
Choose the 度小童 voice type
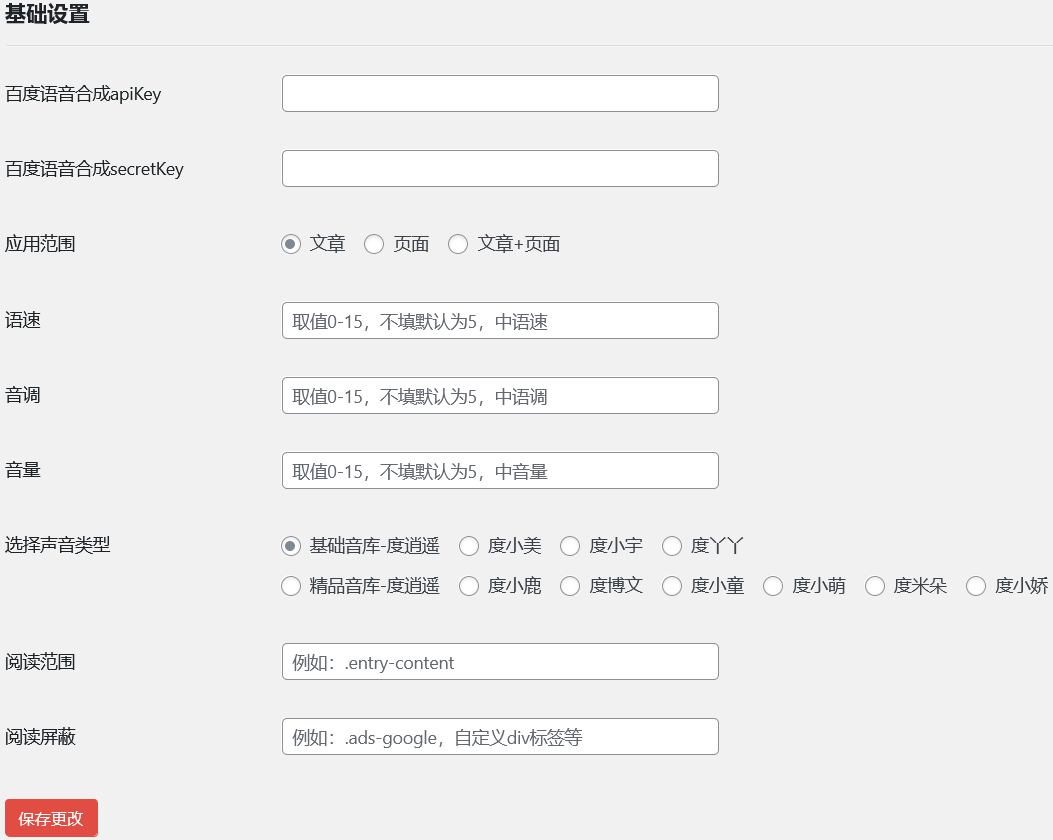(x=672, y=586)
